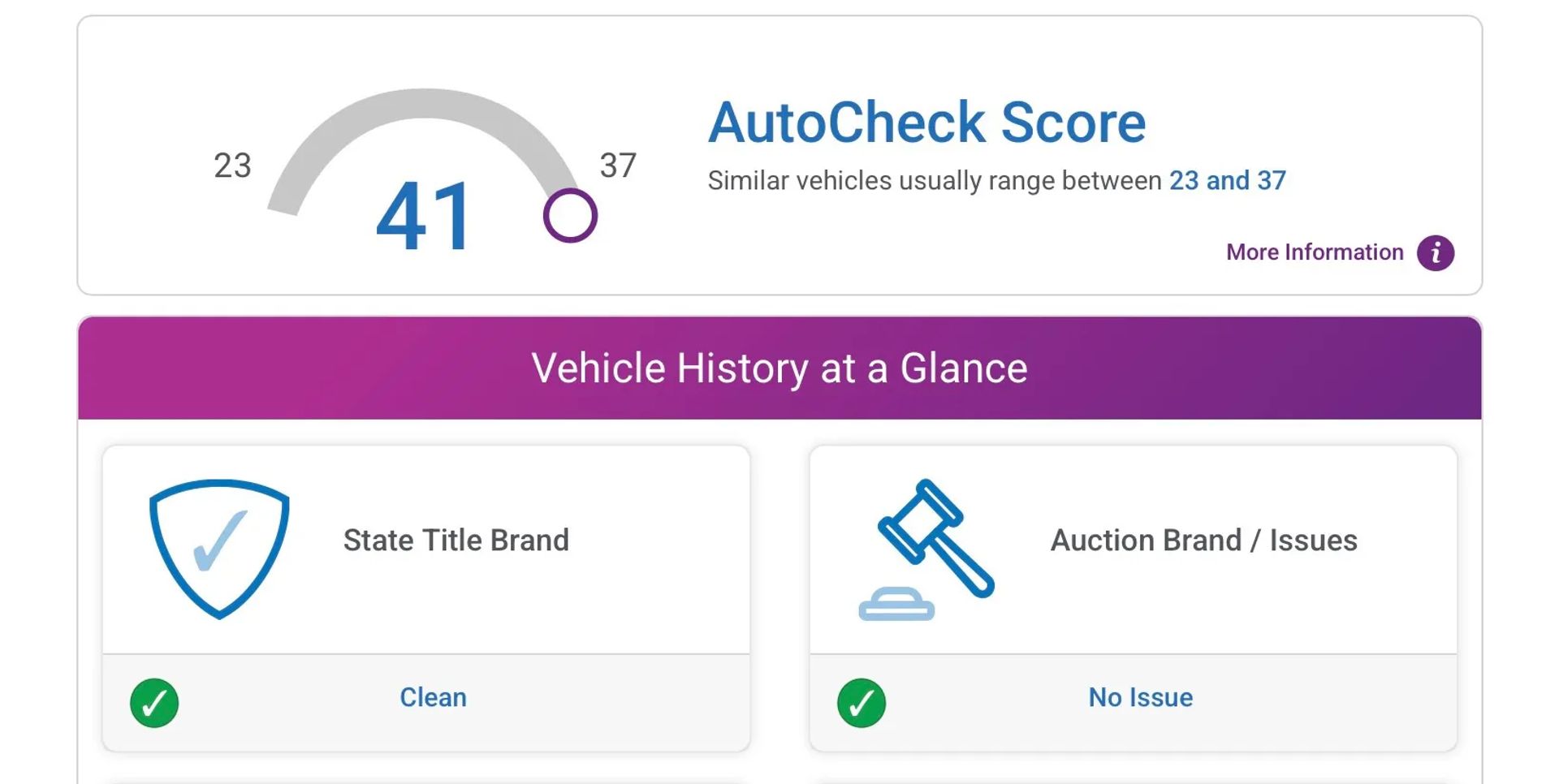Click the blue '23 and 37' range text
Viewport: 1559px width, 784px height.
(1227, 180)
